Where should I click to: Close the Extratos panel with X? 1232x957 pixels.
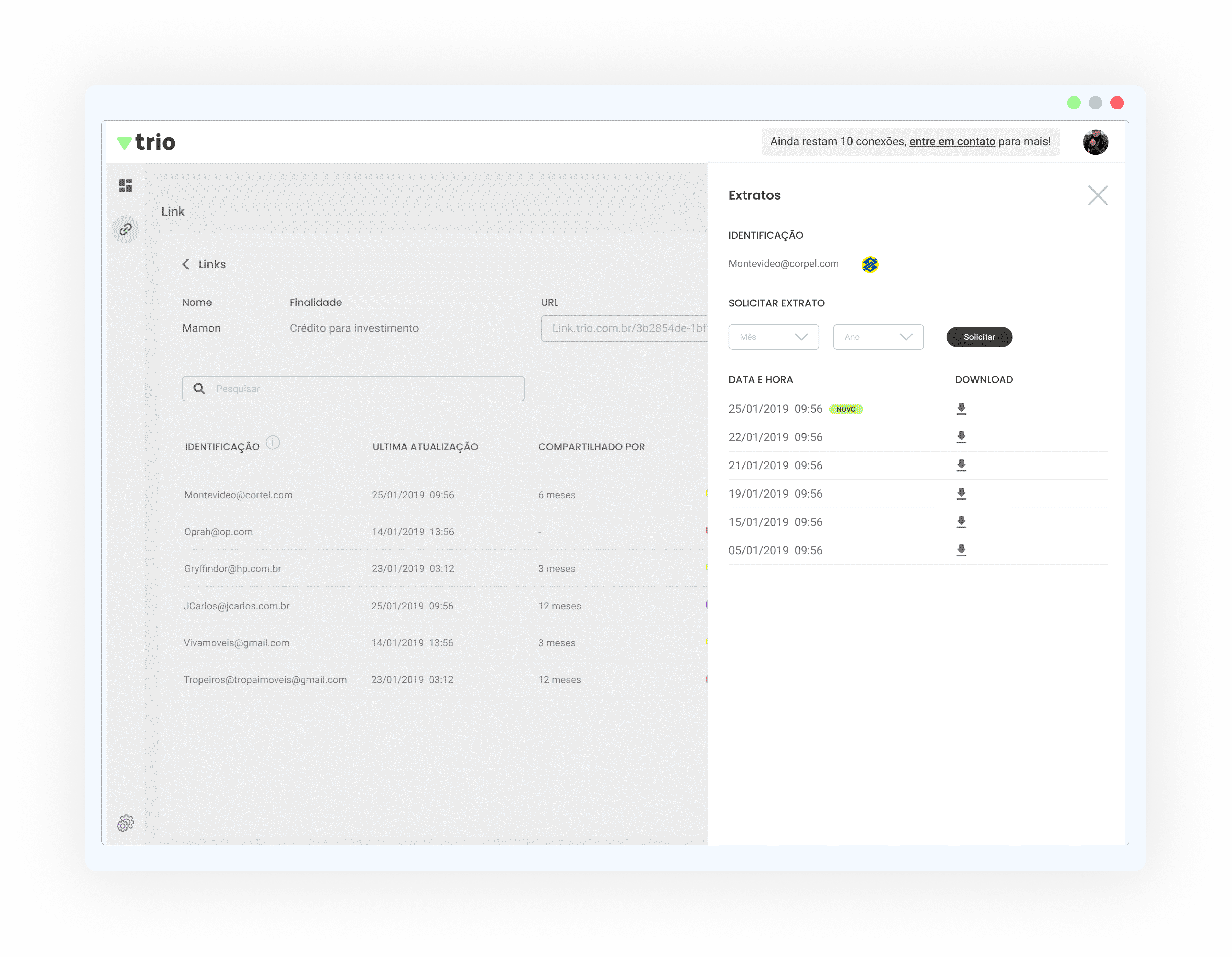[x=1098, y=196]
